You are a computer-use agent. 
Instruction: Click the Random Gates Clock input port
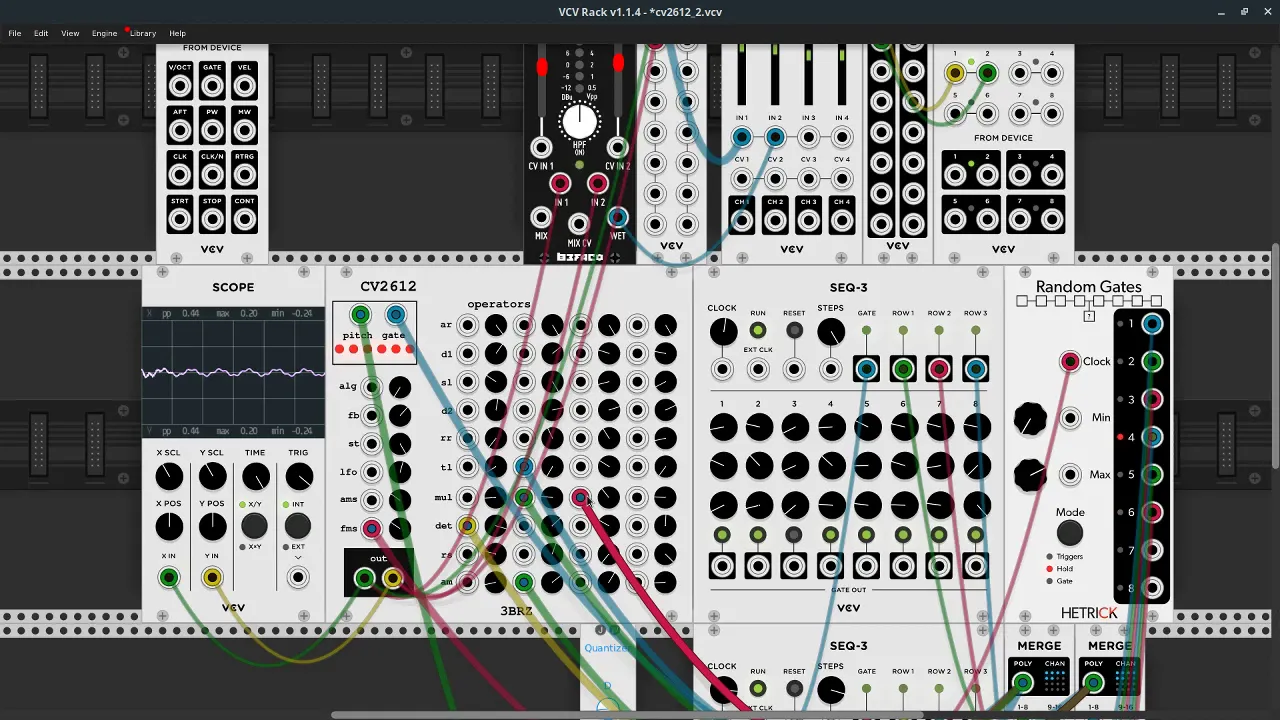coord(1071,361)
